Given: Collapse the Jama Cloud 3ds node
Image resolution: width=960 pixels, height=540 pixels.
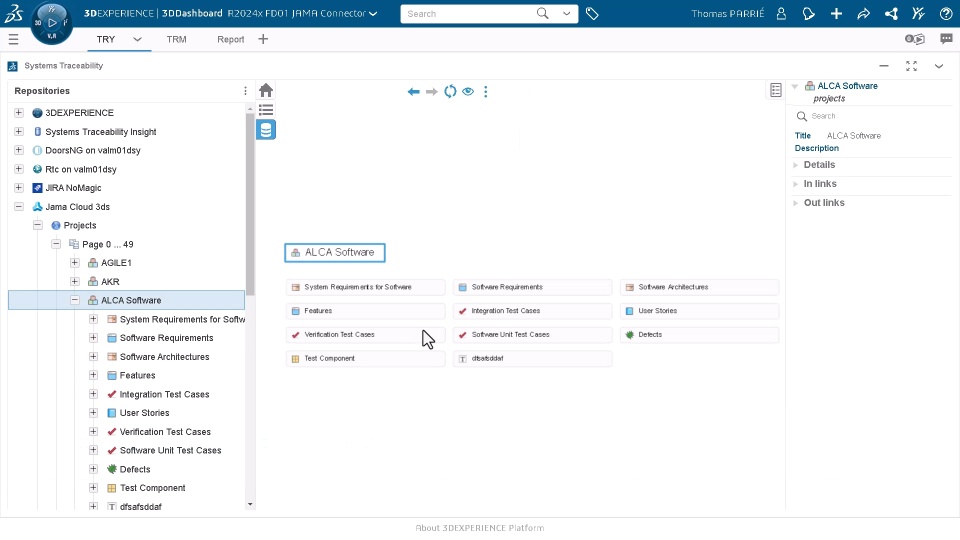Looking at the screenshot, I should tap(19, 207).
